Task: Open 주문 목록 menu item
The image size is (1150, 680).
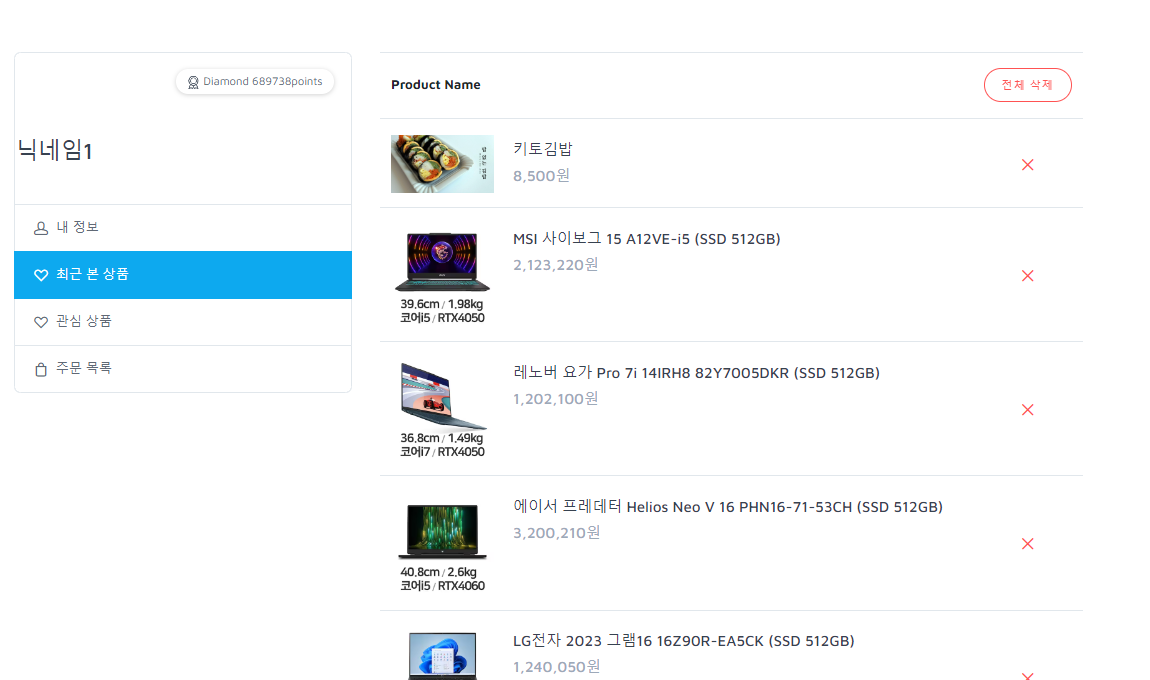Action: (183, 369)
